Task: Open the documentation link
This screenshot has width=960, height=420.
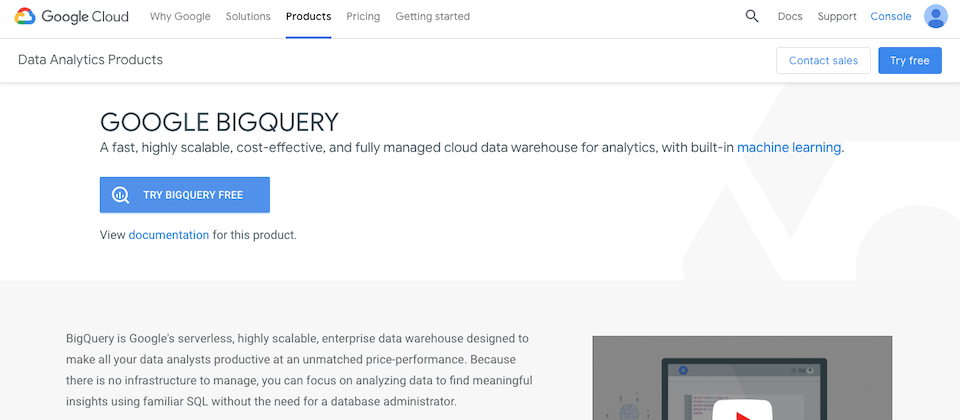Action: click(x=169, y=236)
